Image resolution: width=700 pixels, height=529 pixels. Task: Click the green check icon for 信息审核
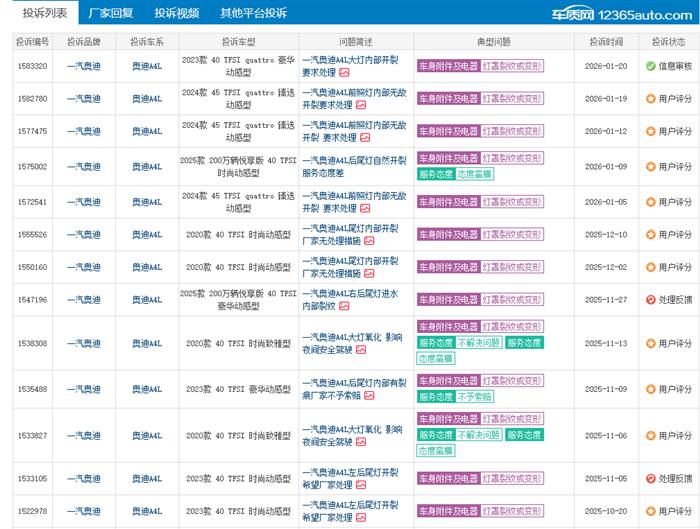tap(650, 66)
